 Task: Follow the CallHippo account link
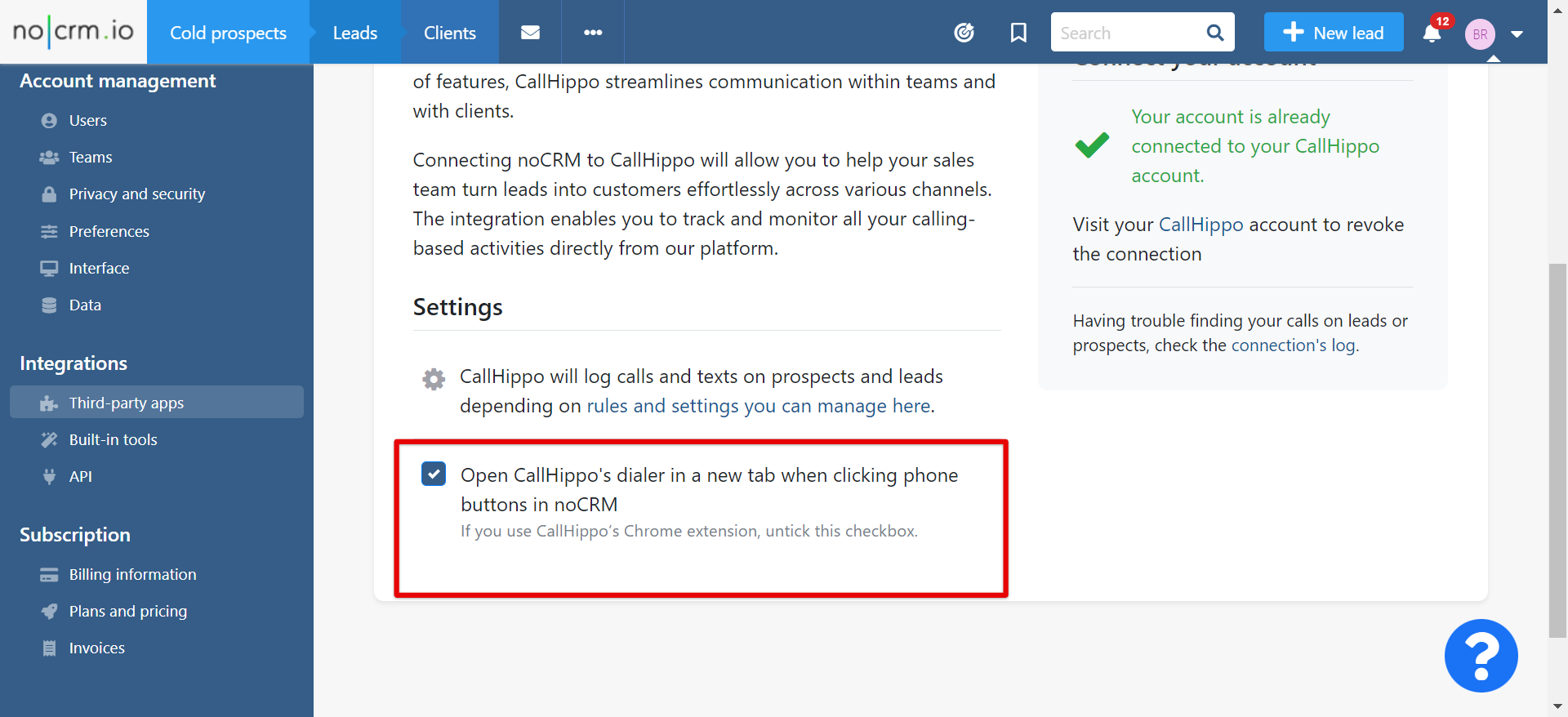tap(1200, 225)
